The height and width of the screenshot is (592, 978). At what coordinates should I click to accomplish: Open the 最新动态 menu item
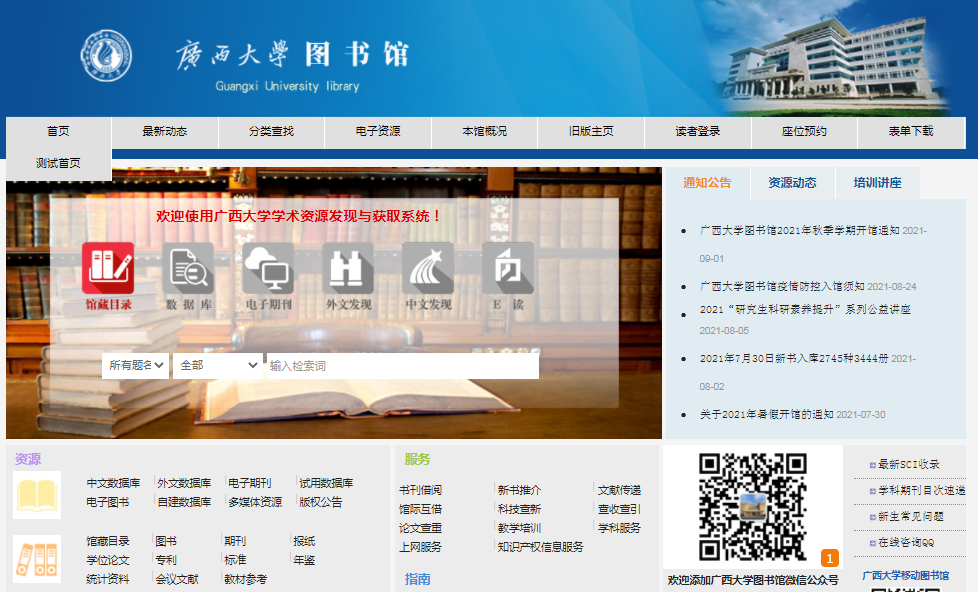pyautogui.click(x=165, y=132)
